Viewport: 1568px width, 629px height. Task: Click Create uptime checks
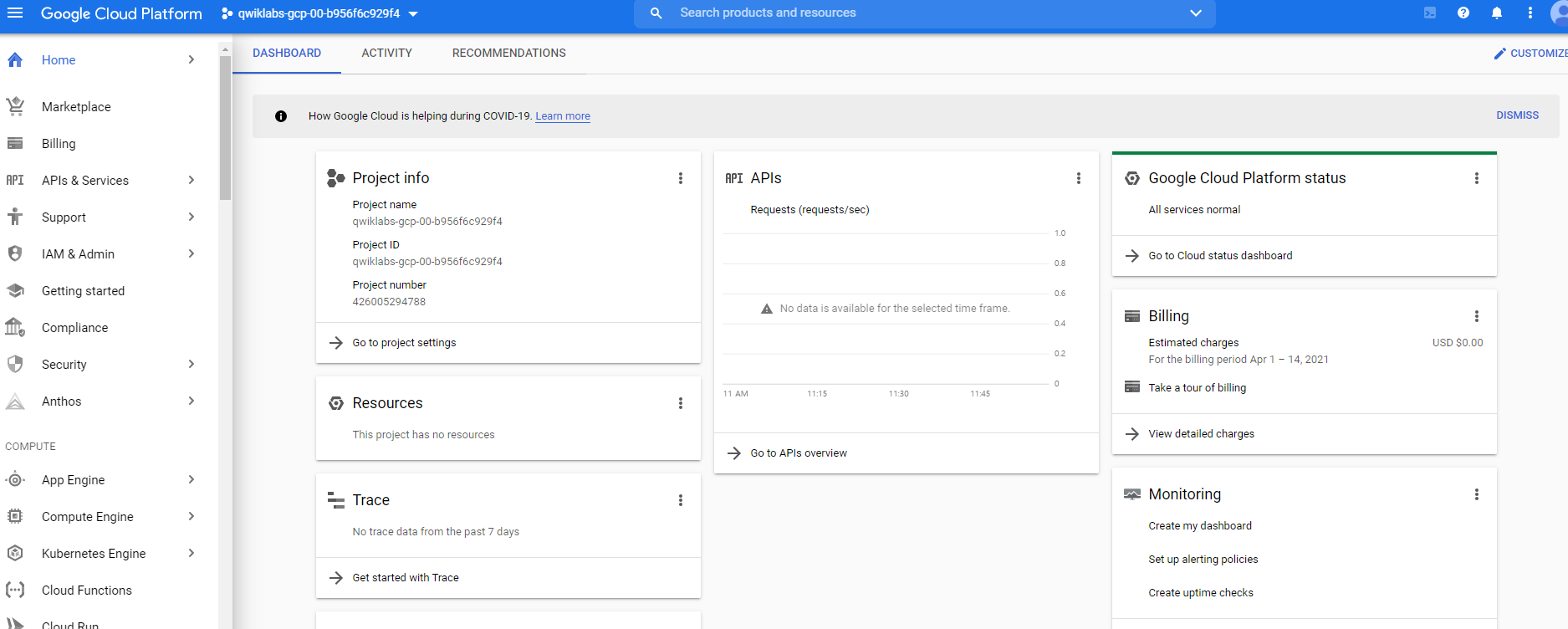[x=1201, y=593]
